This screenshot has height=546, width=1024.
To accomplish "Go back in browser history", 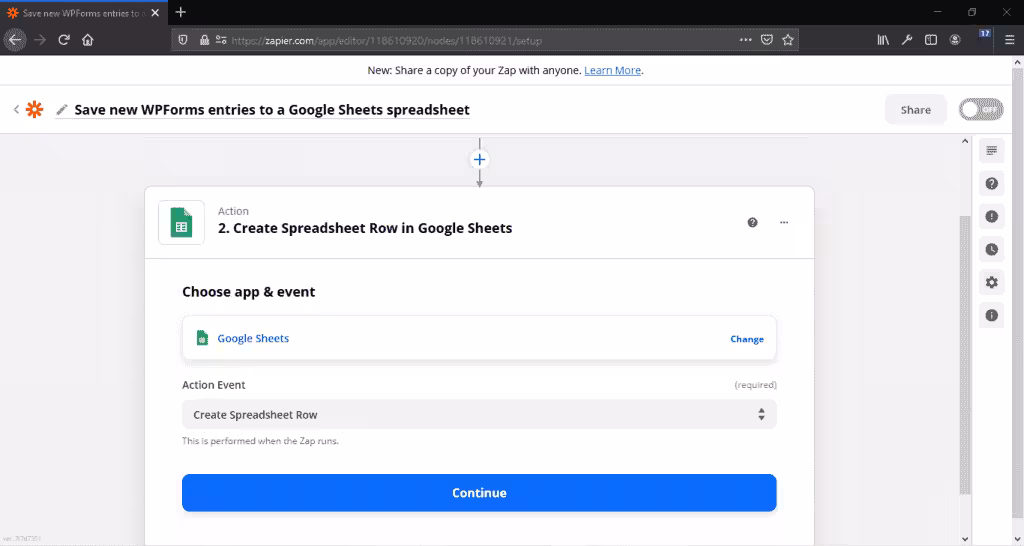I will [x=15, y=40].
